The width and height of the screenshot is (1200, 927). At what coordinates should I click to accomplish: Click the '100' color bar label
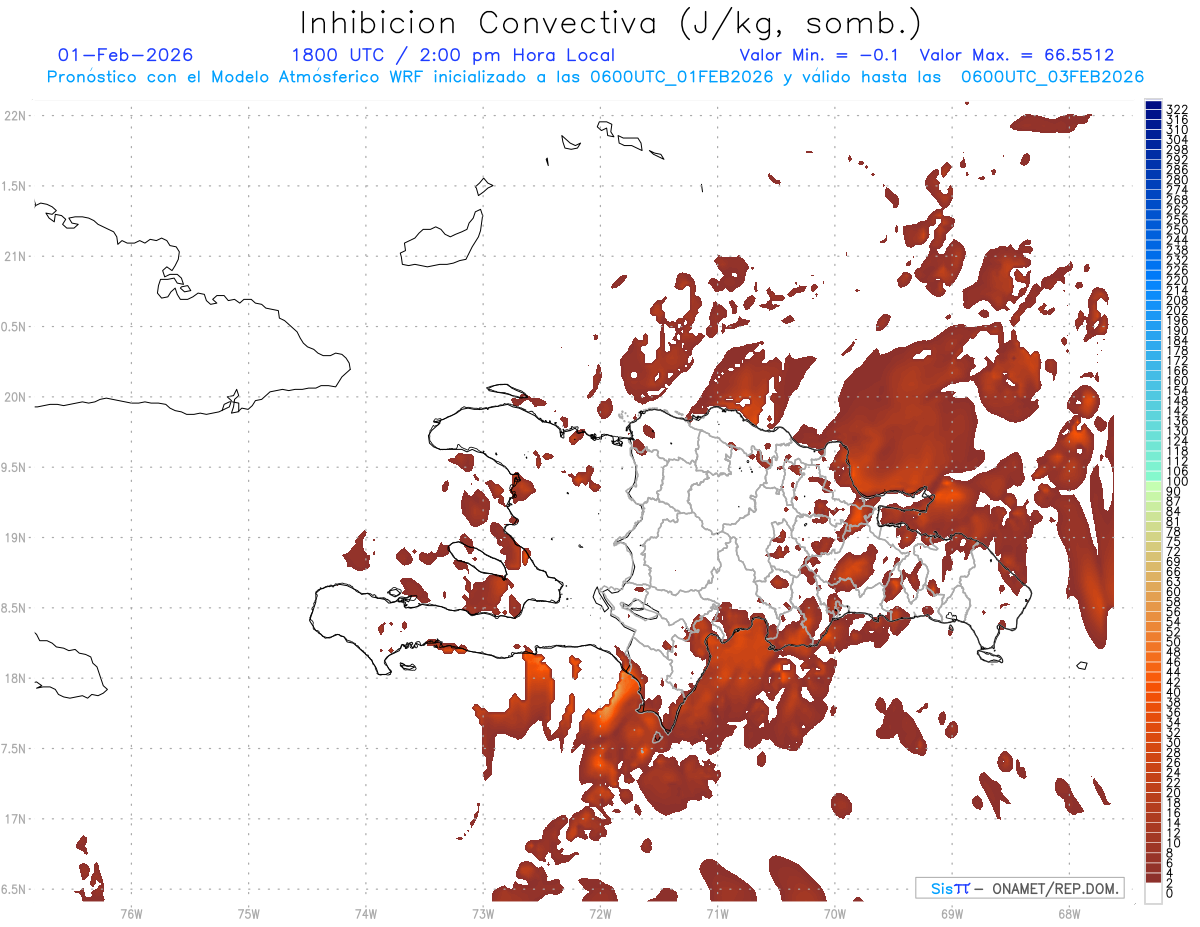click(x=1176, y=482)
